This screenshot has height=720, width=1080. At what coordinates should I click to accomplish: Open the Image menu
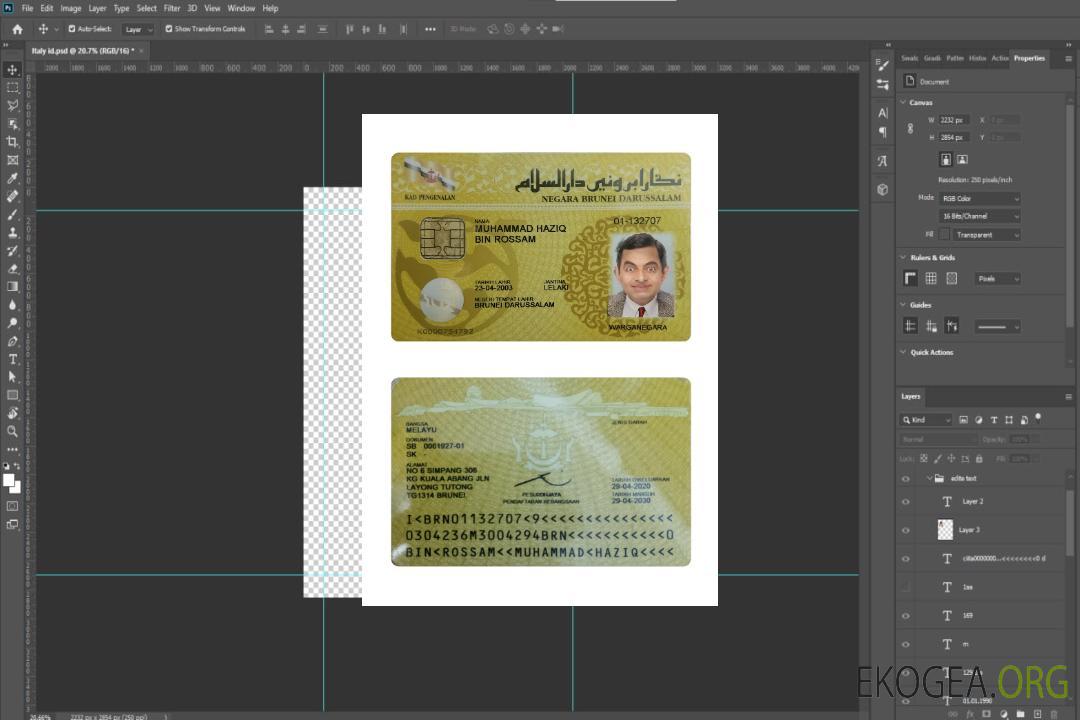point(70,8)
